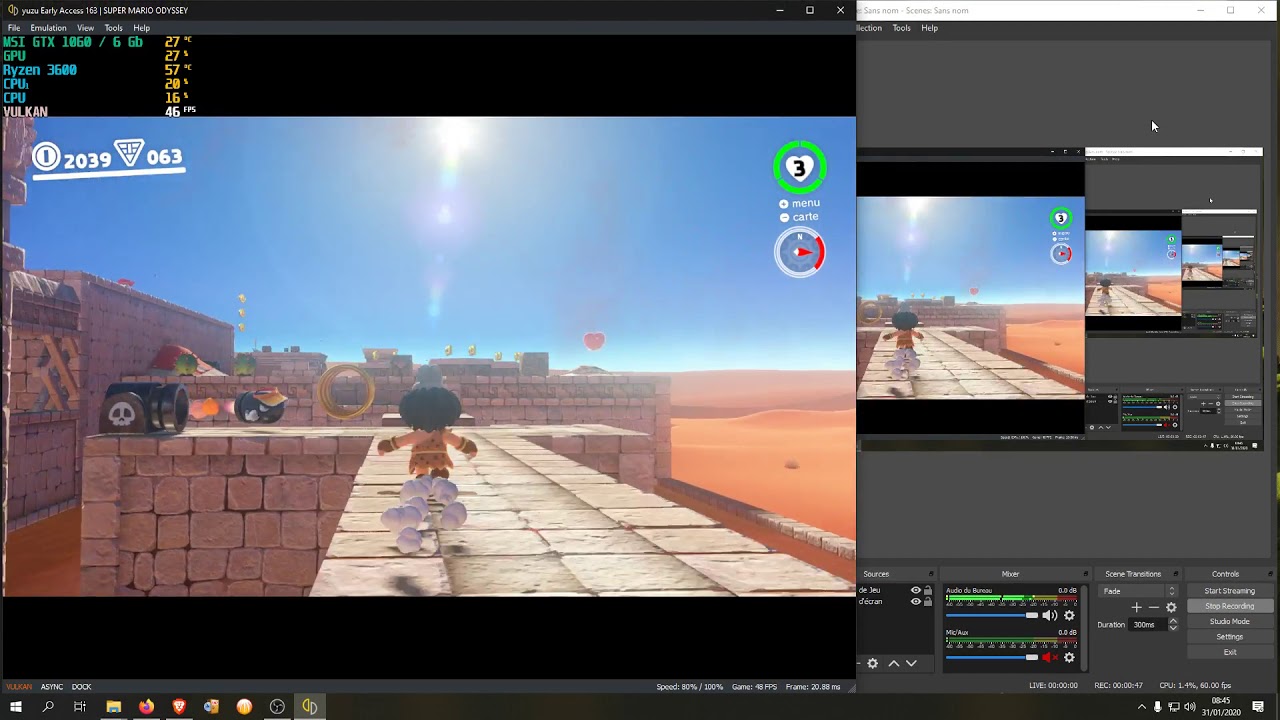Open Windows Start menu
The height and width of the screenshot is (720, 1280).
click(15, 707)
